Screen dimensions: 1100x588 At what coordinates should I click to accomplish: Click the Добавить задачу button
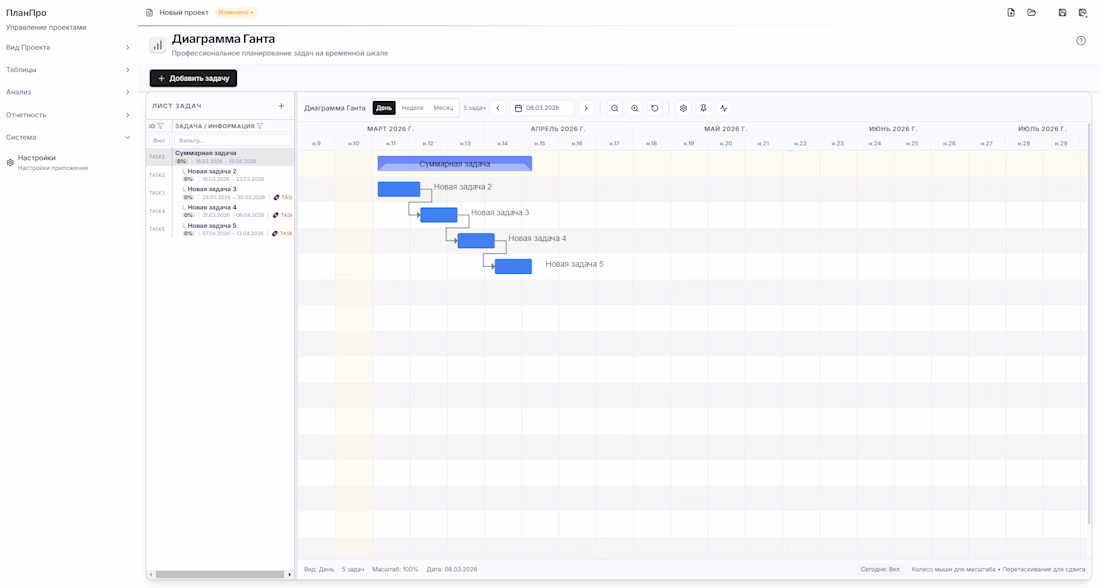pos(194,78)
